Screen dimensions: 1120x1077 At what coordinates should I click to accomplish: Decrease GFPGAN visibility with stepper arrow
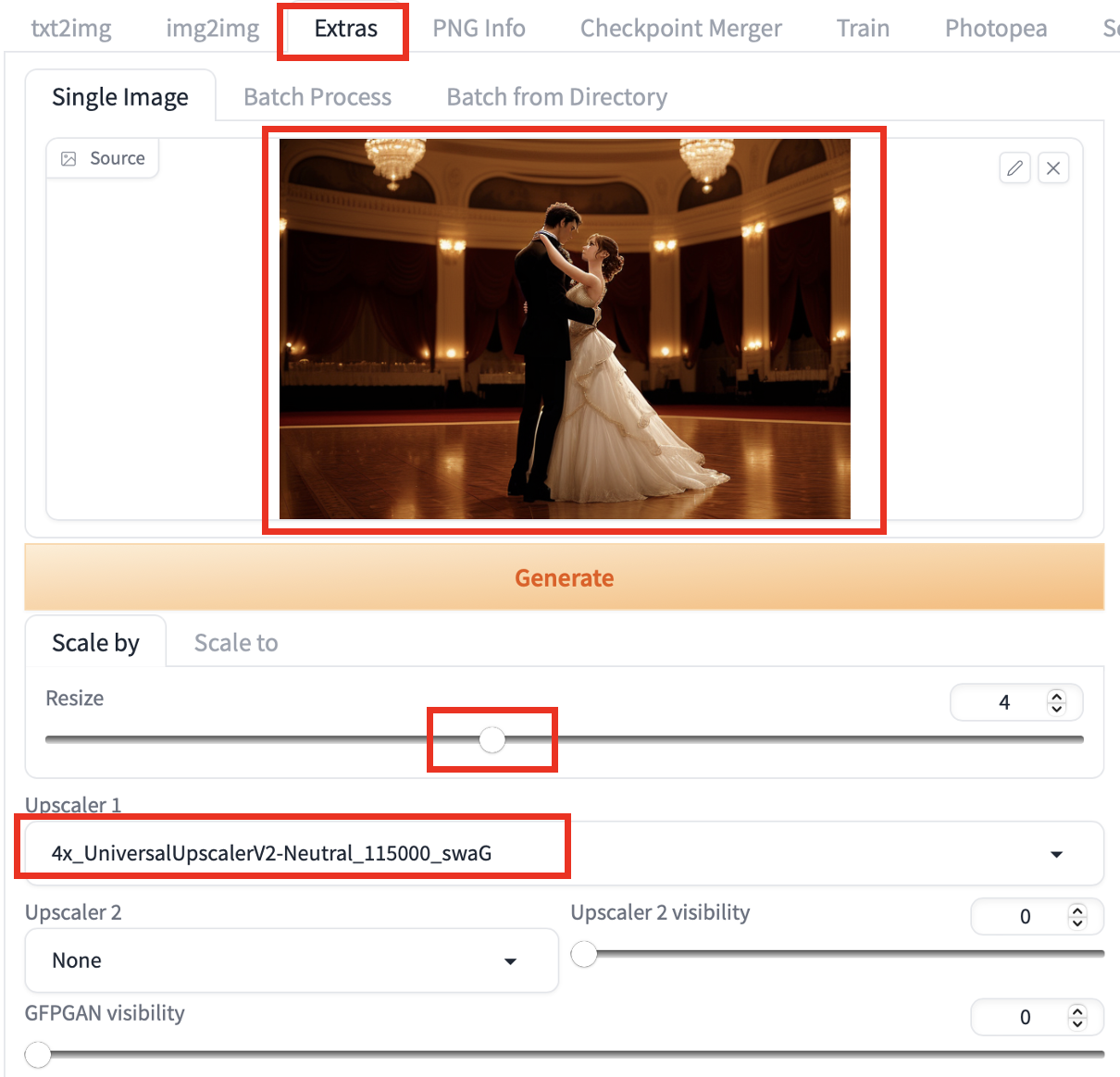1077,1024
